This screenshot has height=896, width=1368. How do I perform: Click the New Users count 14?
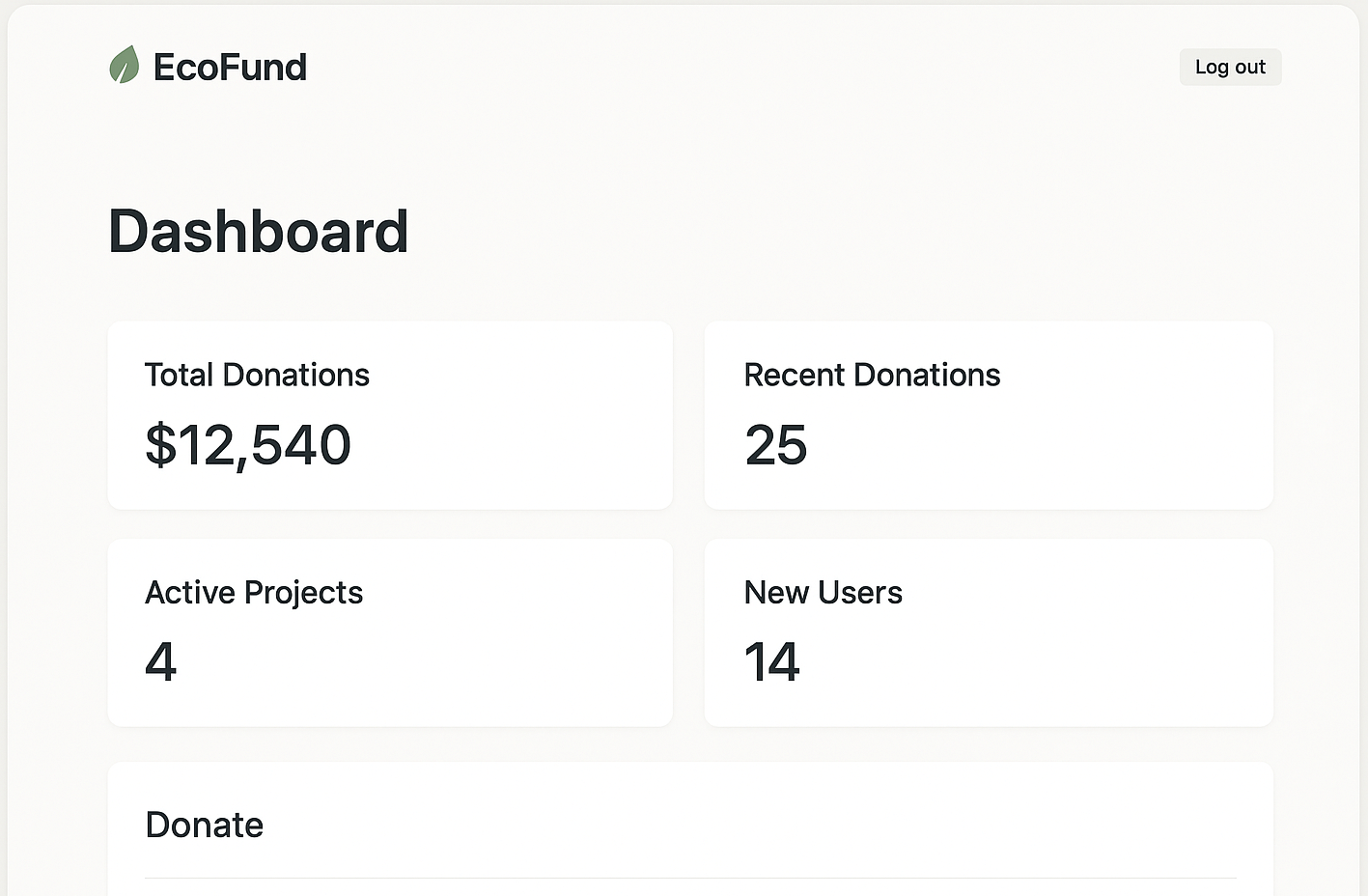[x=771, y=662]
